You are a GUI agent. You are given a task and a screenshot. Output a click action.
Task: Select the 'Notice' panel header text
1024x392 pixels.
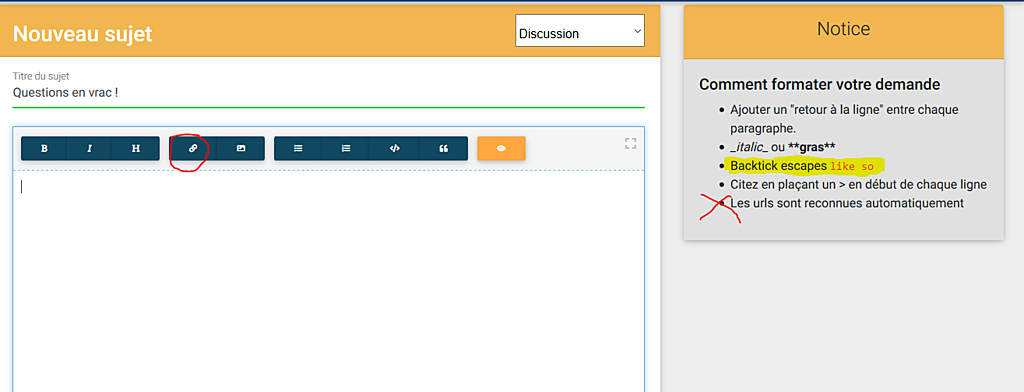point(843,29)
